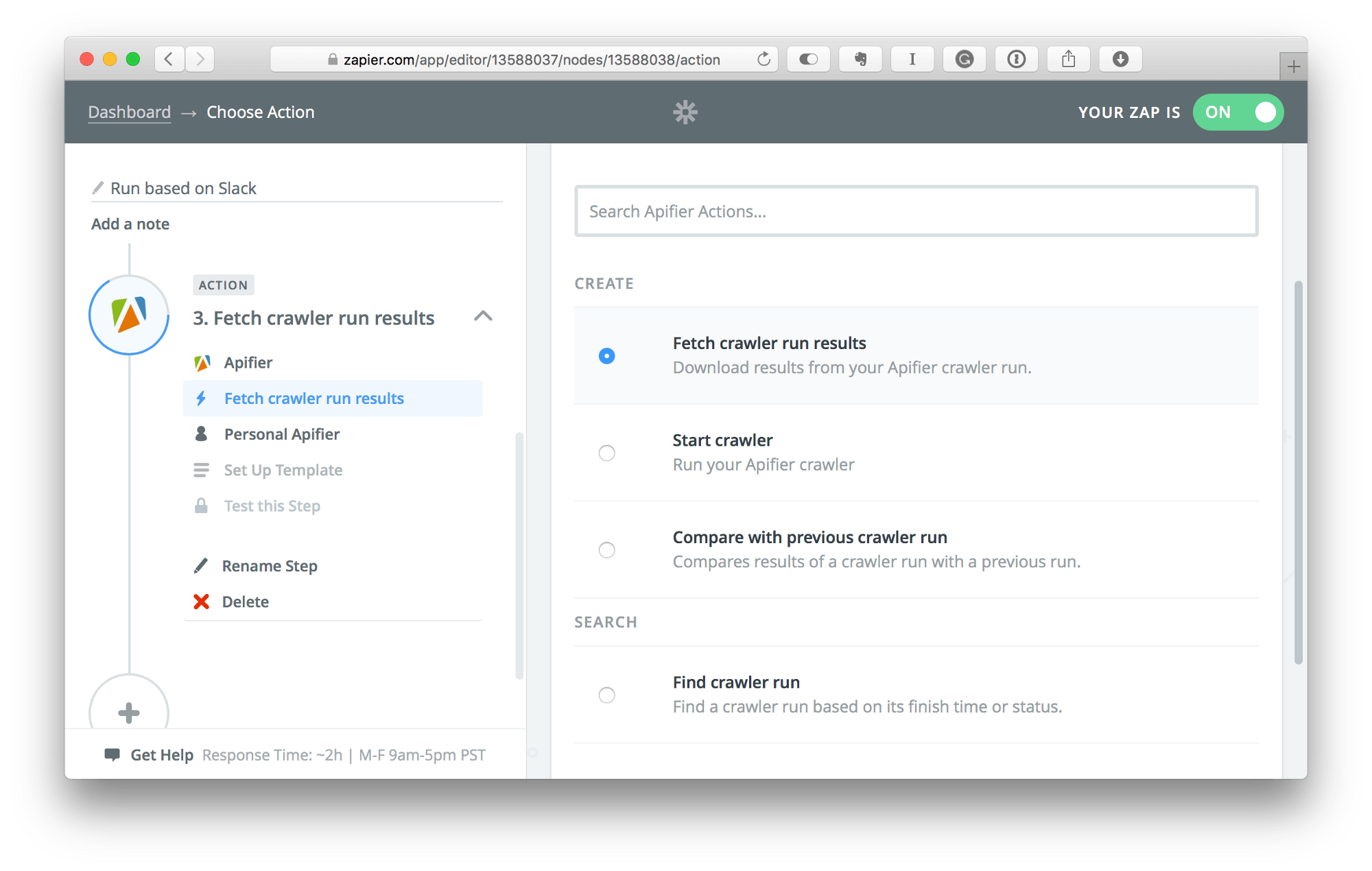Click the Zapier asterisk logo in the header
This screenshot has height=871, width=1372.
(685, 111)
